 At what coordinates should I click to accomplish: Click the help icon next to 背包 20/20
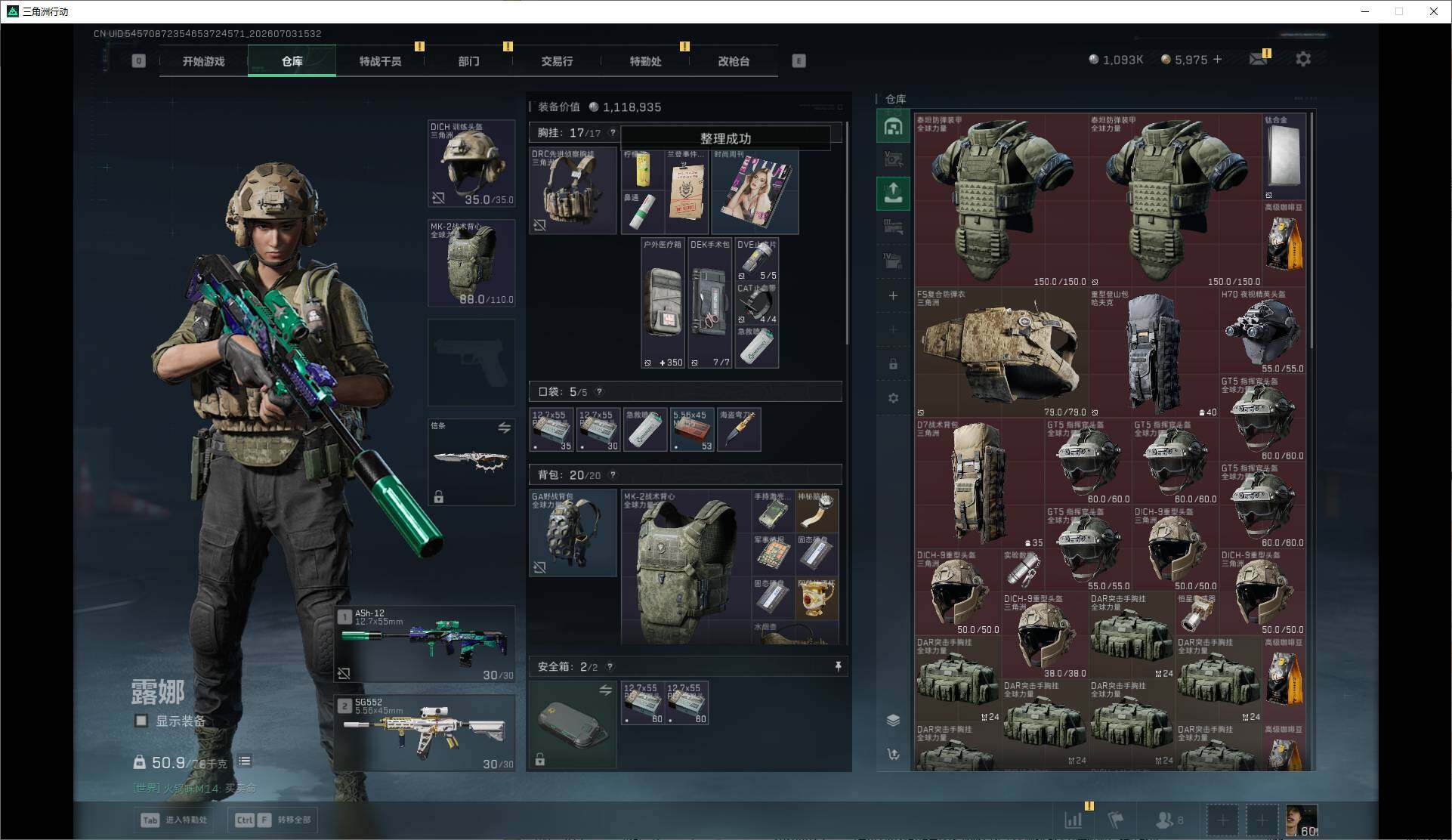click(x=613, y=475)
